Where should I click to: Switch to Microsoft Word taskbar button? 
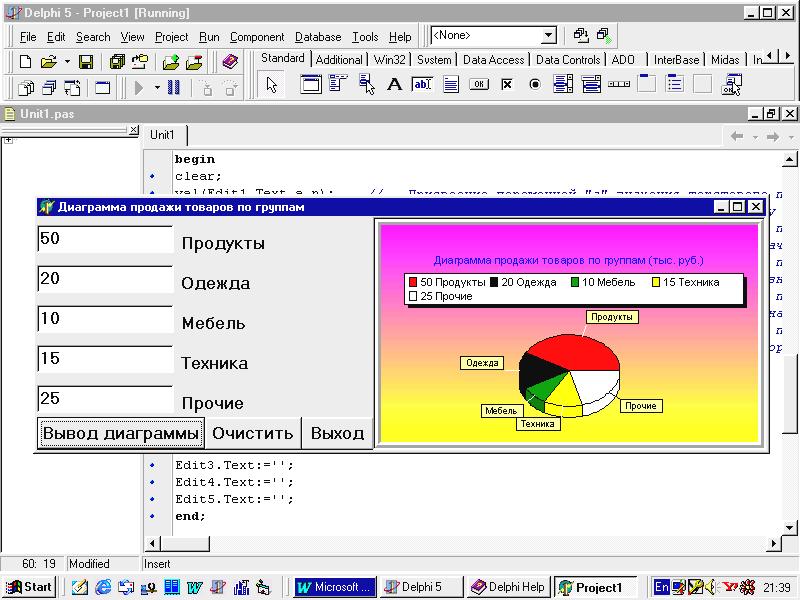(x=335, y=587)
